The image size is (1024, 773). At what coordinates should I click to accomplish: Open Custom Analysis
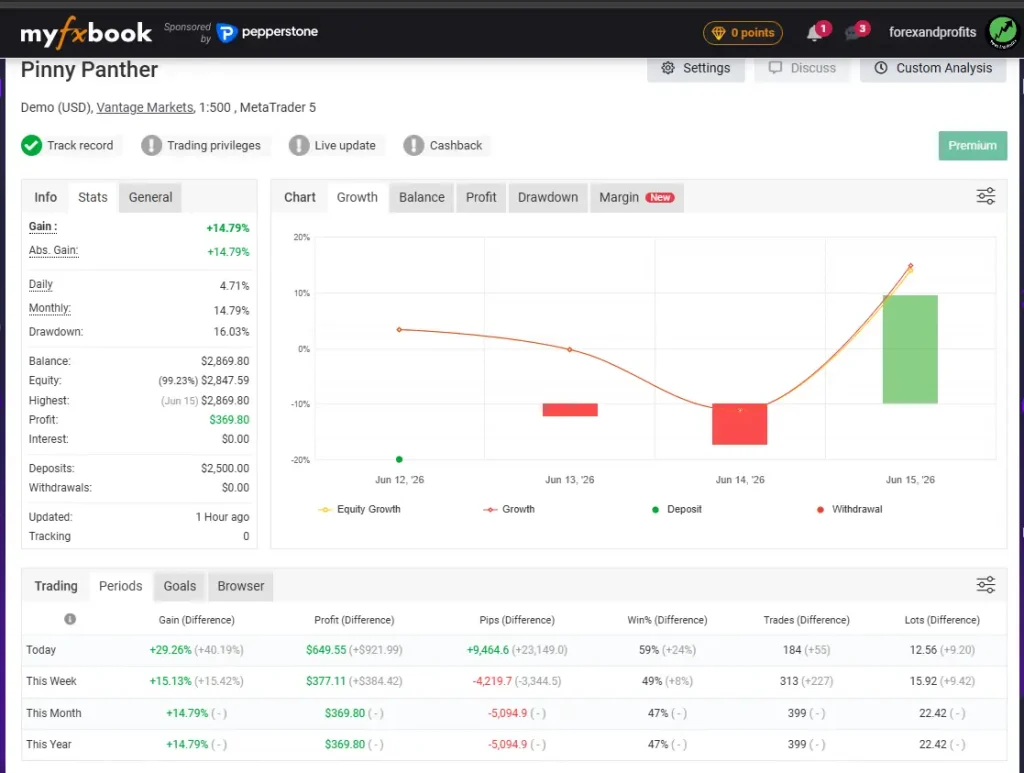point(933,69)
